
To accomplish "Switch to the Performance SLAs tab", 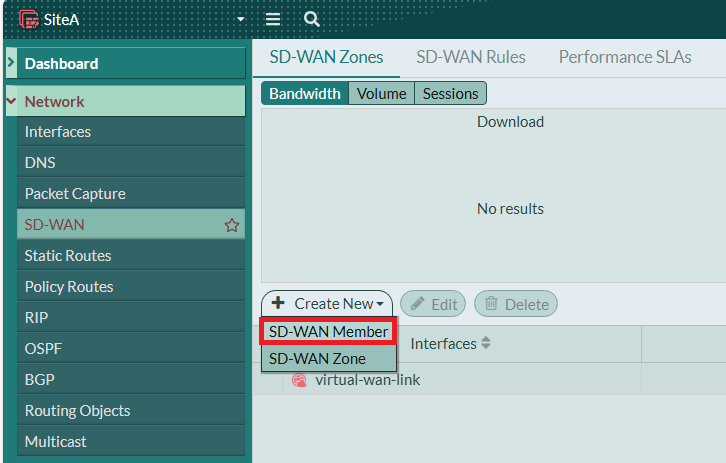I will [625, 57].
